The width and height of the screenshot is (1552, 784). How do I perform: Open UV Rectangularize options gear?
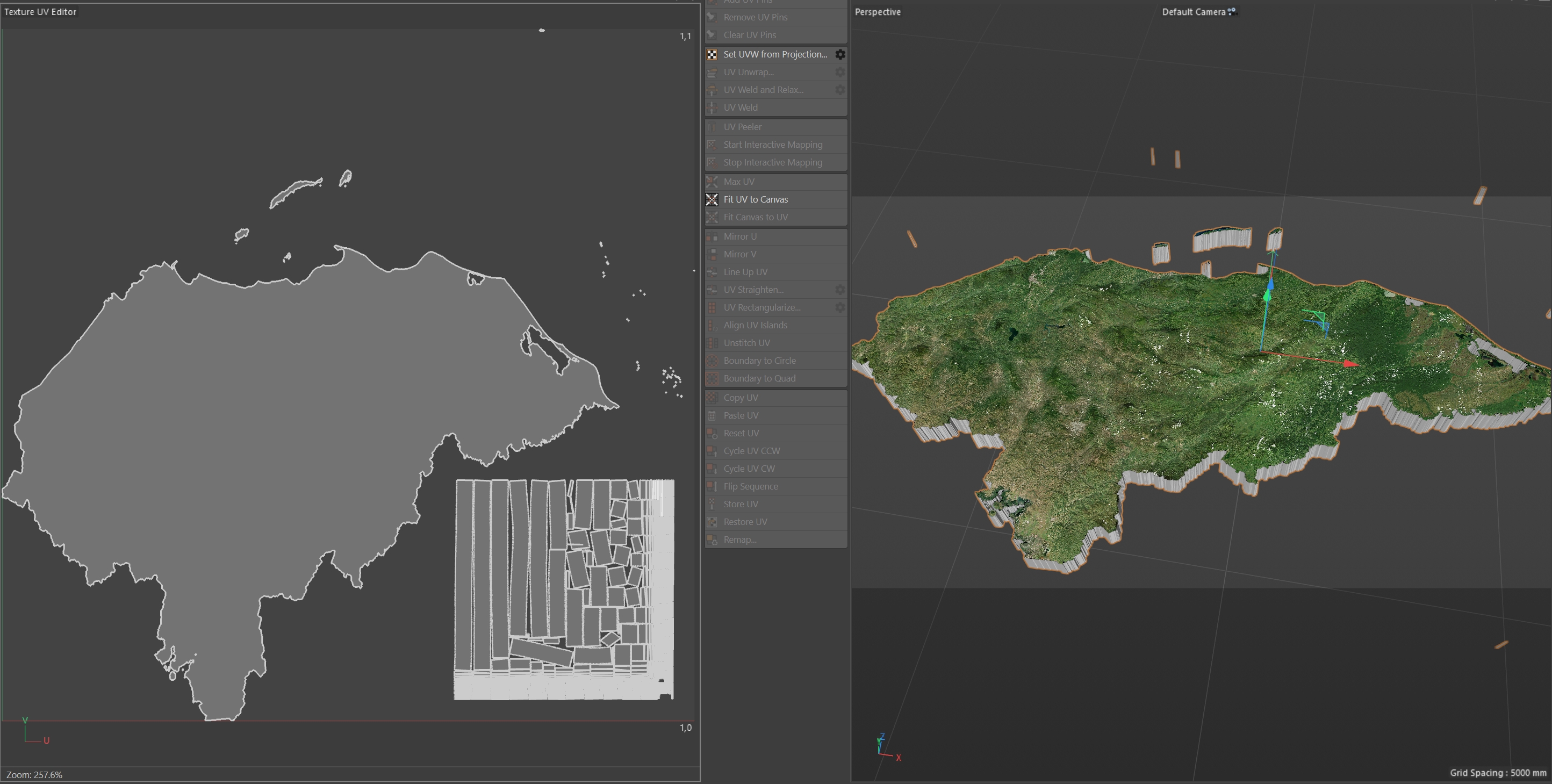[840, 307]
